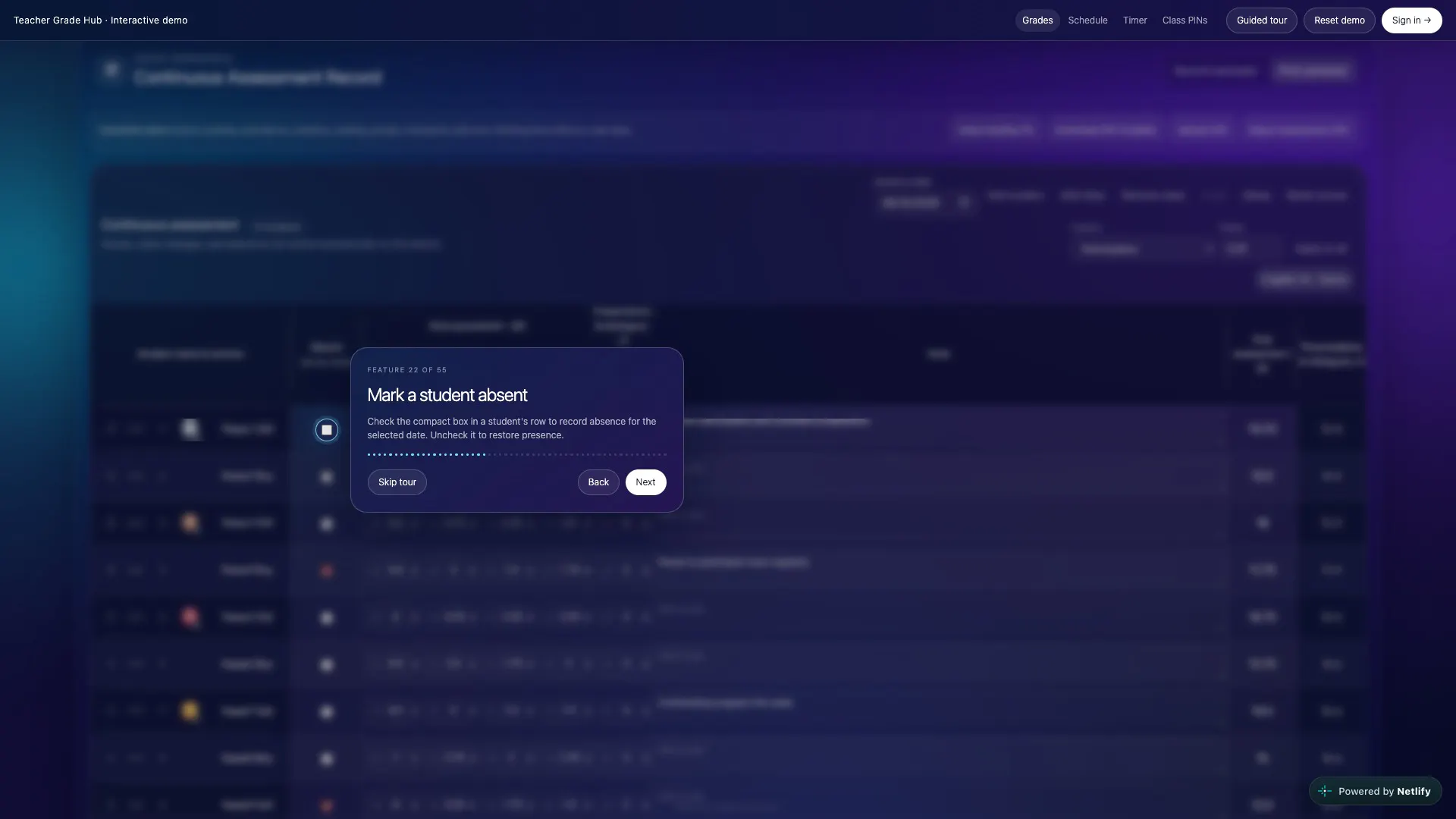This screenshot has width=1456, height=819.
Task: Click the Reset demo button
Action: (x=1338, y=20)
